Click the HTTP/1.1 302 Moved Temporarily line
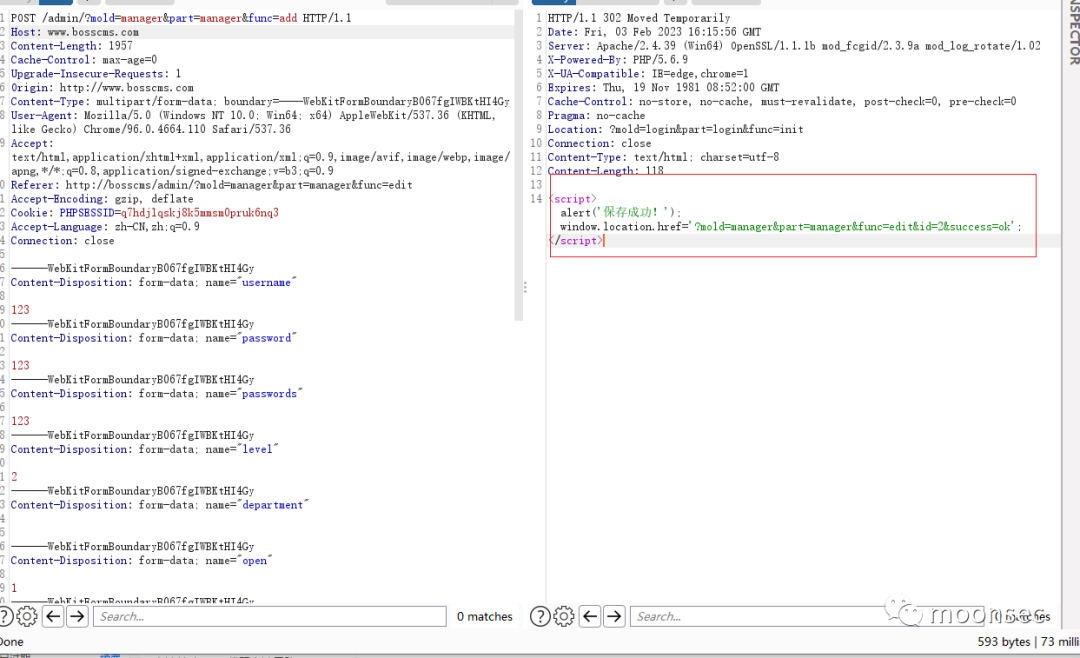 tap(638, 18)
